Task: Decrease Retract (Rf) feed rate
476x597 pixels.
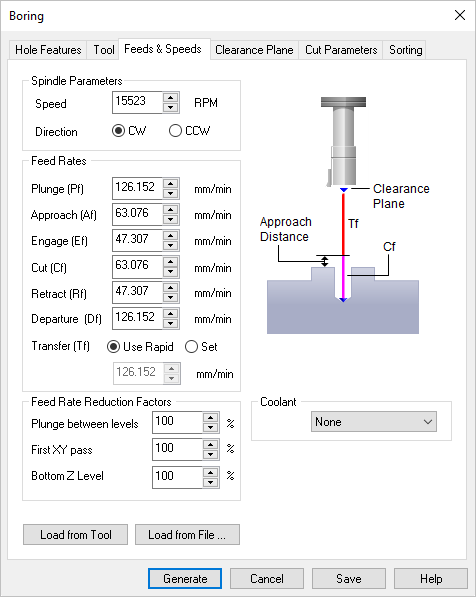Action: pyautogui.click(x=171, y=297)
